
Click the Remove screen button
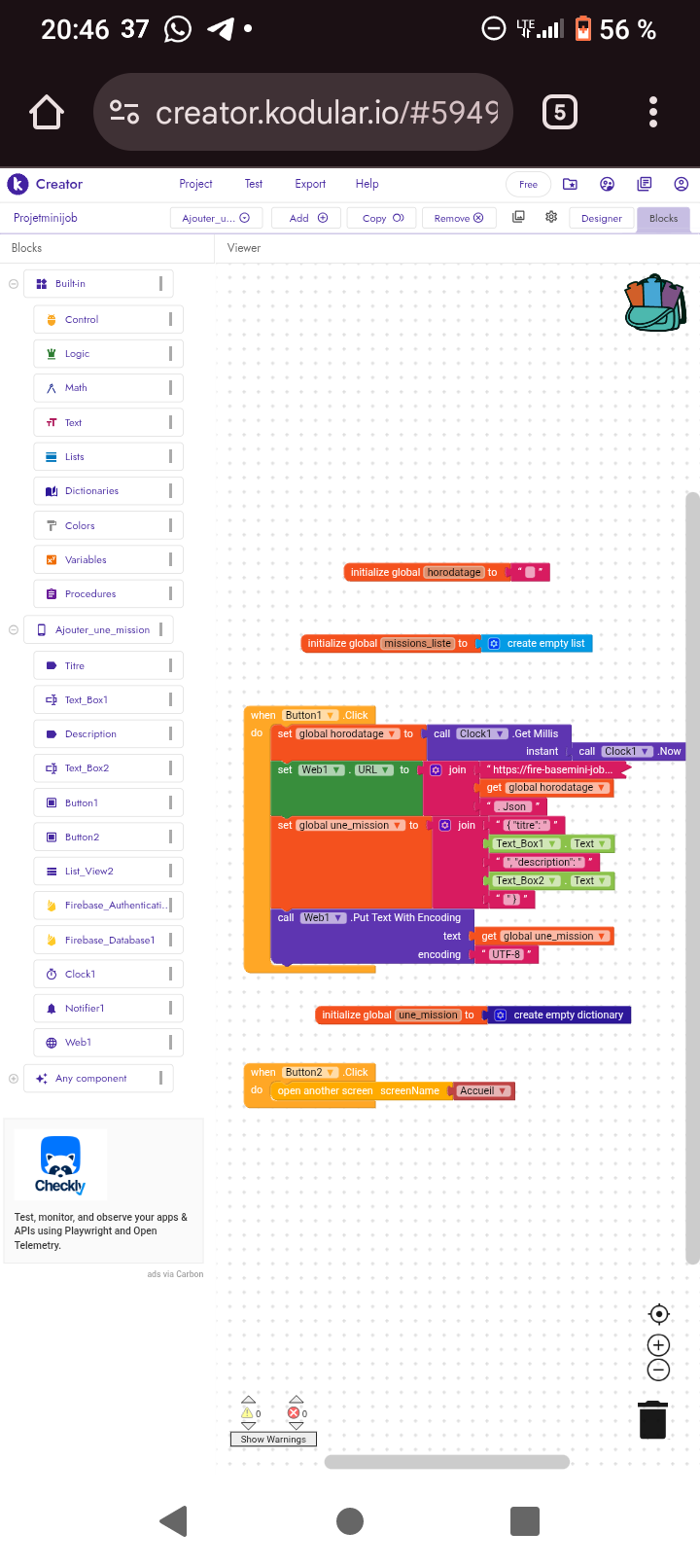(x=458, y=219)
